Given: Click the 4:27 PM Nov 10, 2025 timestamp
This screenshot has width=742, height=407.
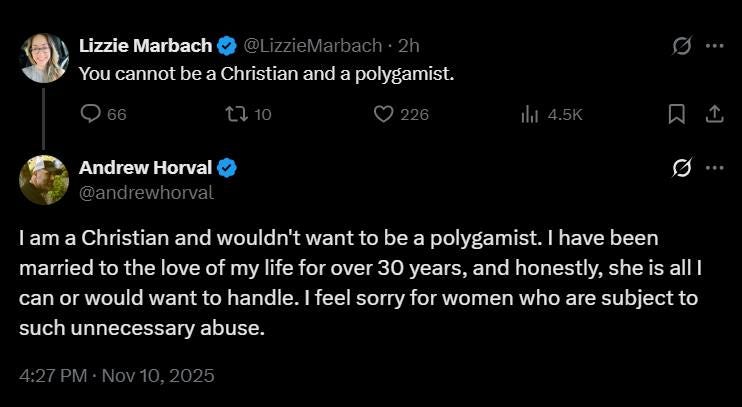Looking at the screenshot, I should (117, 376).
